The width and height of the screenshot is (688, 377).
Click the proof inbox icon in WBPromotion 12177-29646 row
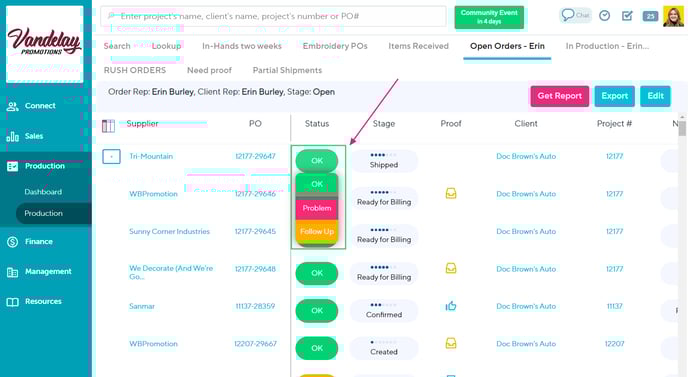pos(451,193)
